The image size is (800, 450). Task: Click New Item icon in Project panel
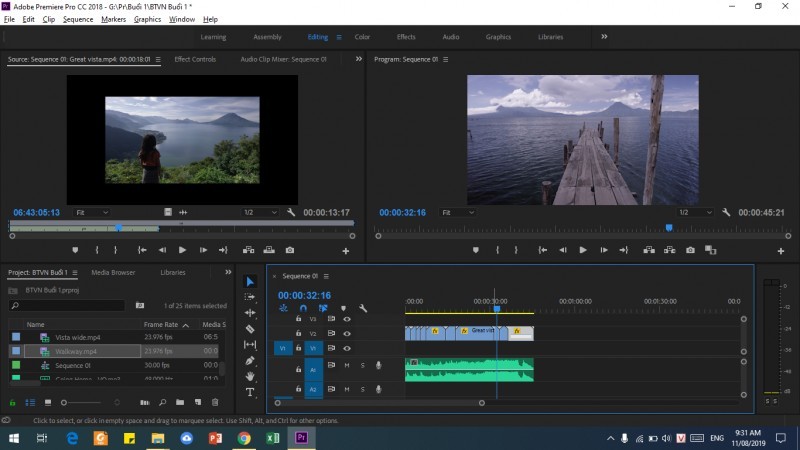[x=198, y=403]
